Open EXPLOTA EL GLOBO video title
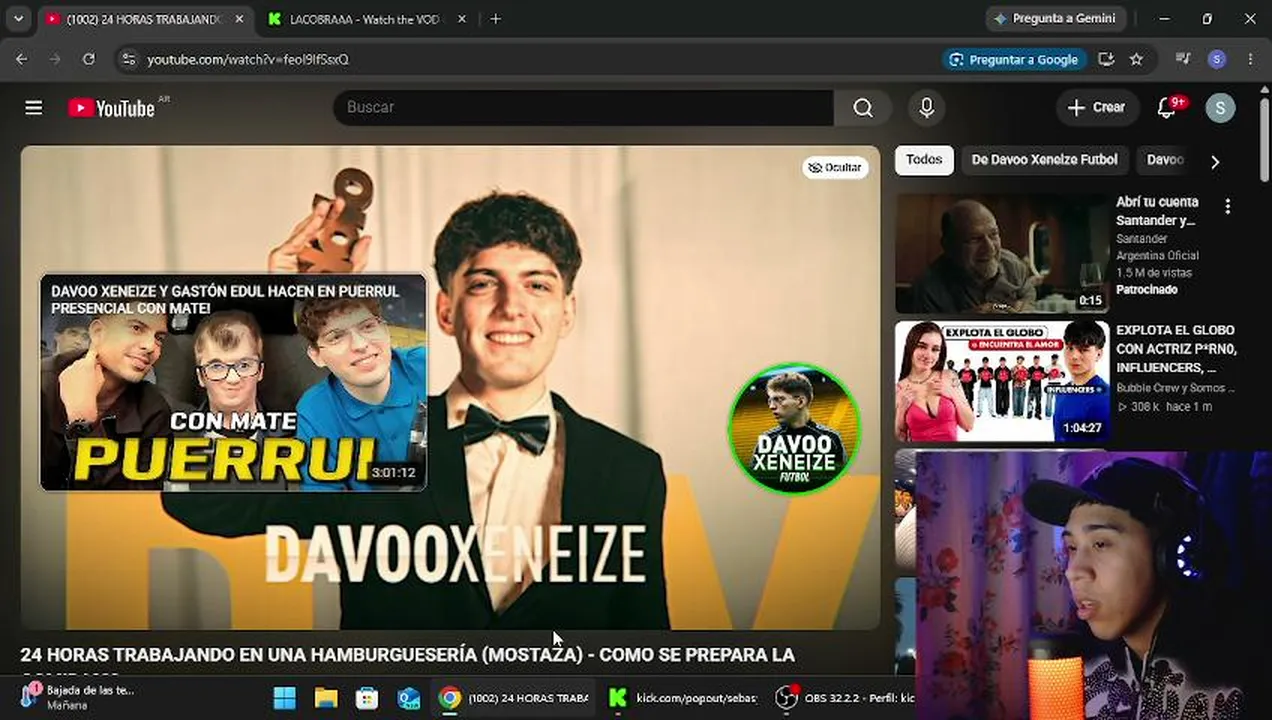This screenshot has height=720, width=1272. [1176, 349]
